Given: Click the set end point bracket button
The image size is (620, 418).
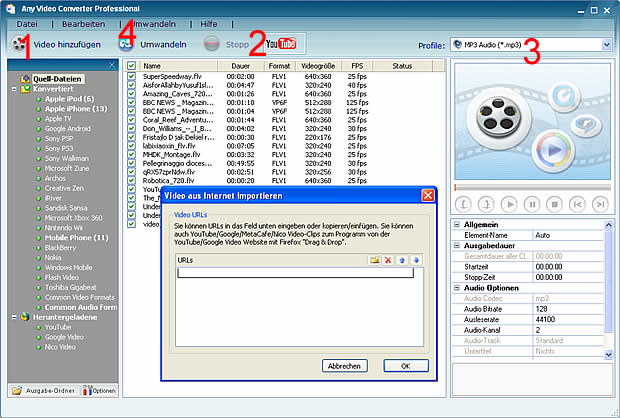Looking at the screenshot, I should 486,204.
